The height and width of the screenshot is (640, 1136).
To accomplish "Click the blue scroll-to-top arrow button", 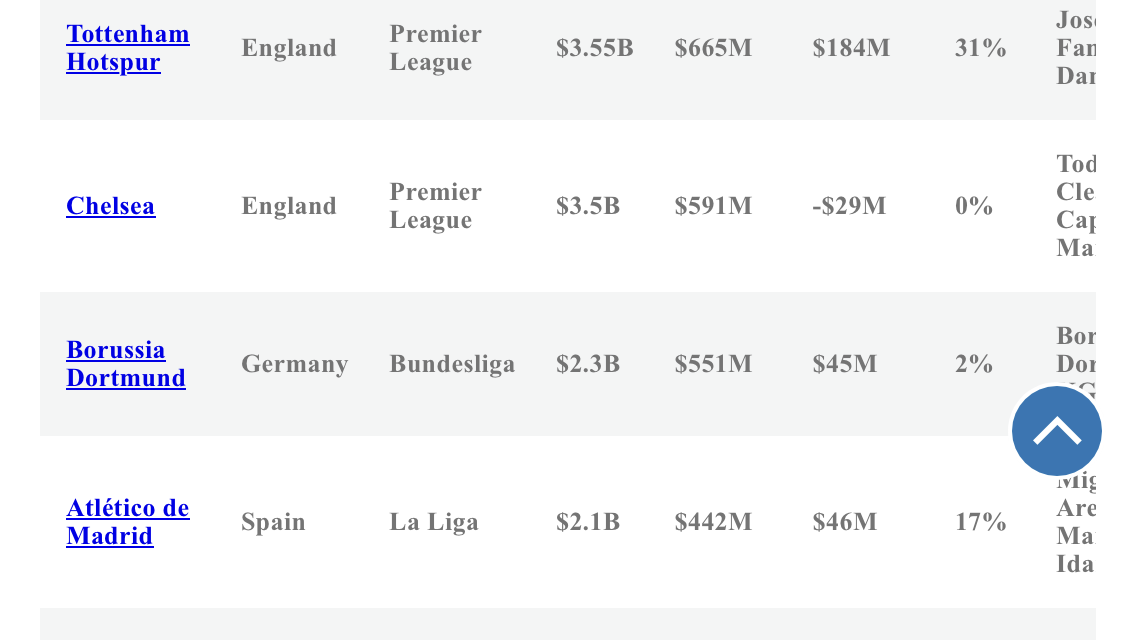I will [x=1056, y=431].
